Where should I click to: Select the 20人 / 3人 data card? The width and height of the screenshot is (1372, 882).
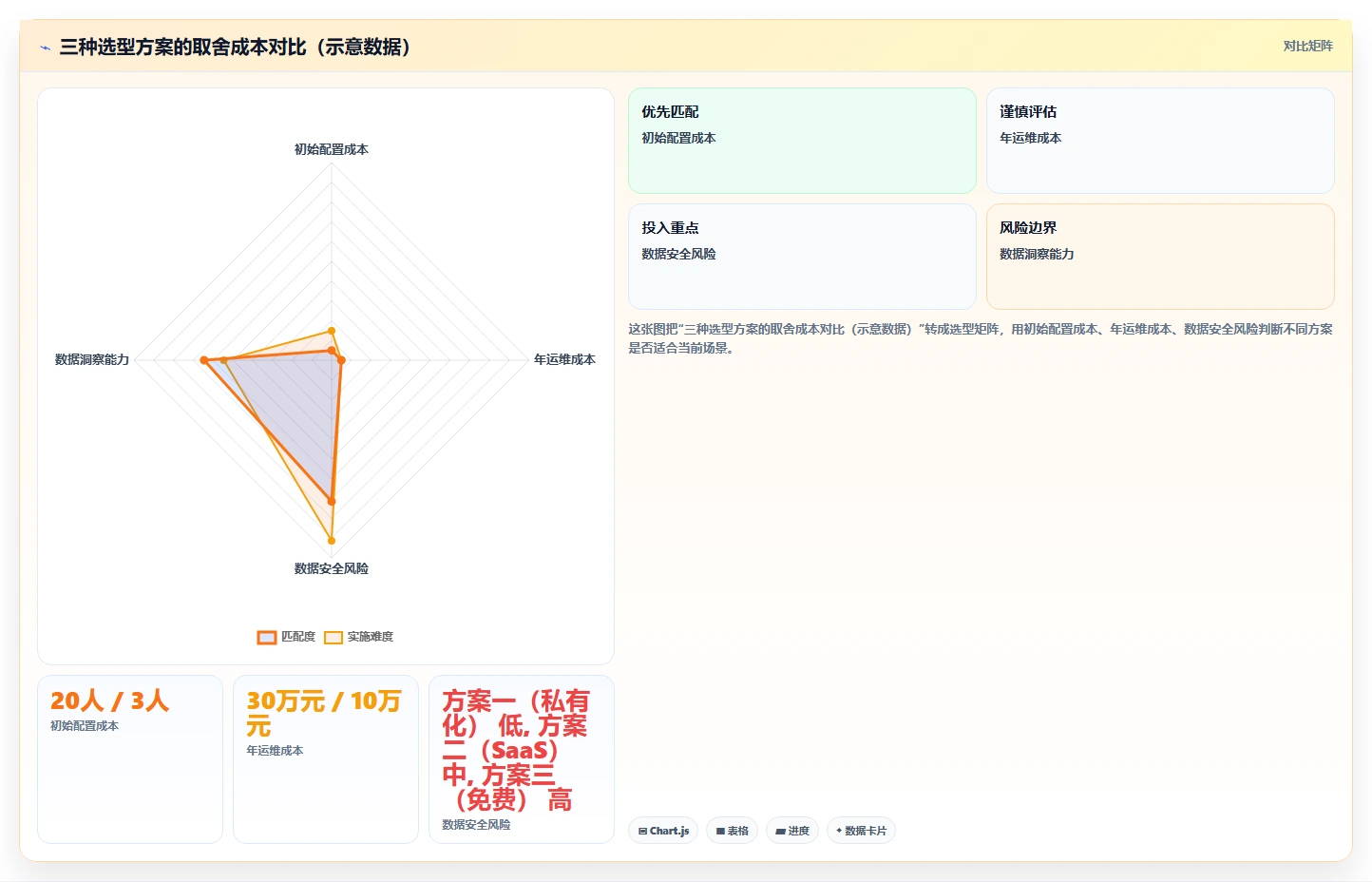[130, 759]
